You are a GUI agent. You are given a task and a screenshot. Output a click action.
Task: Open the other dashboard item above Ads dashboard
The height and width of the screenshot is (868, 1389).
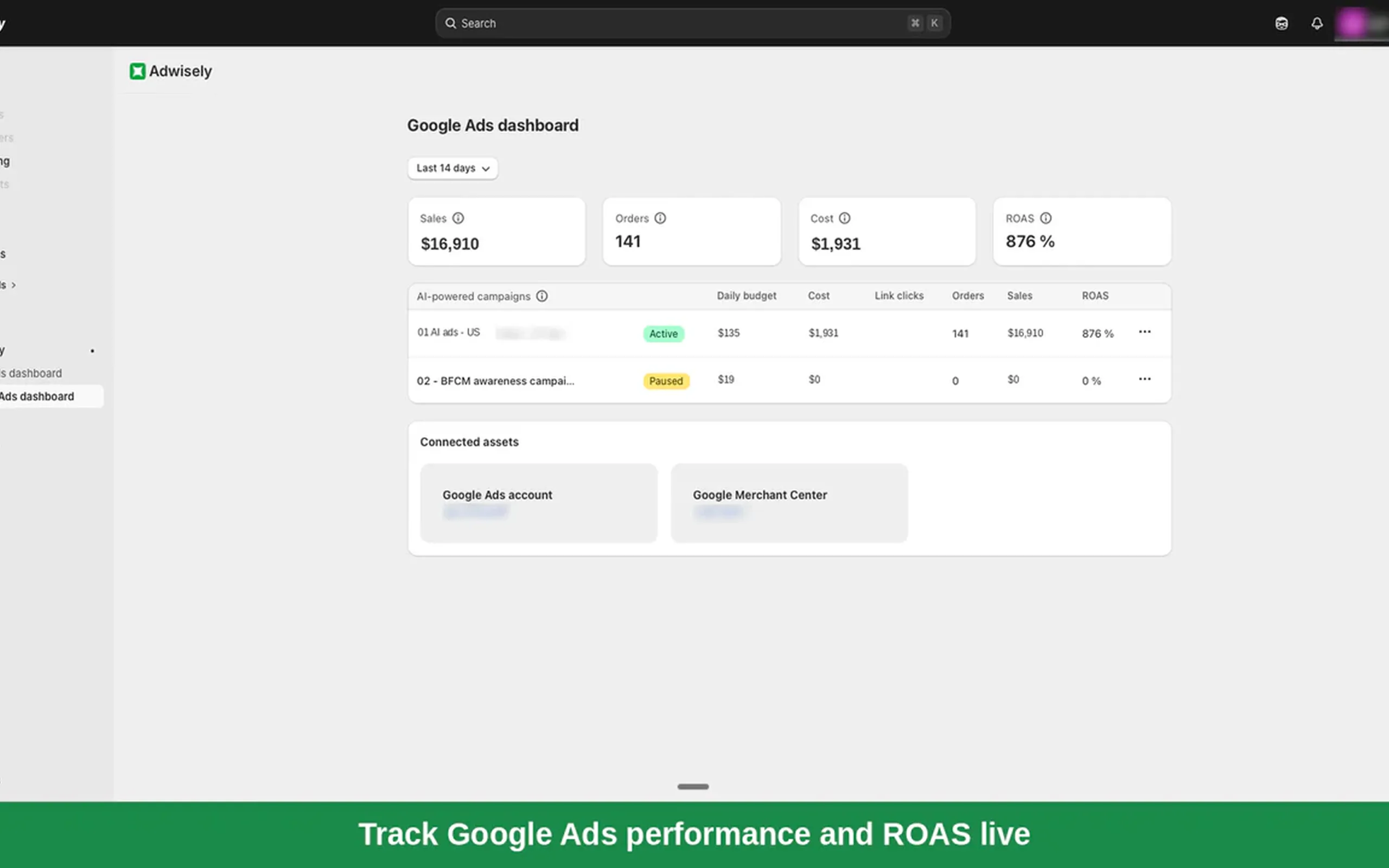pyautogui.click(x=31, y=373)
